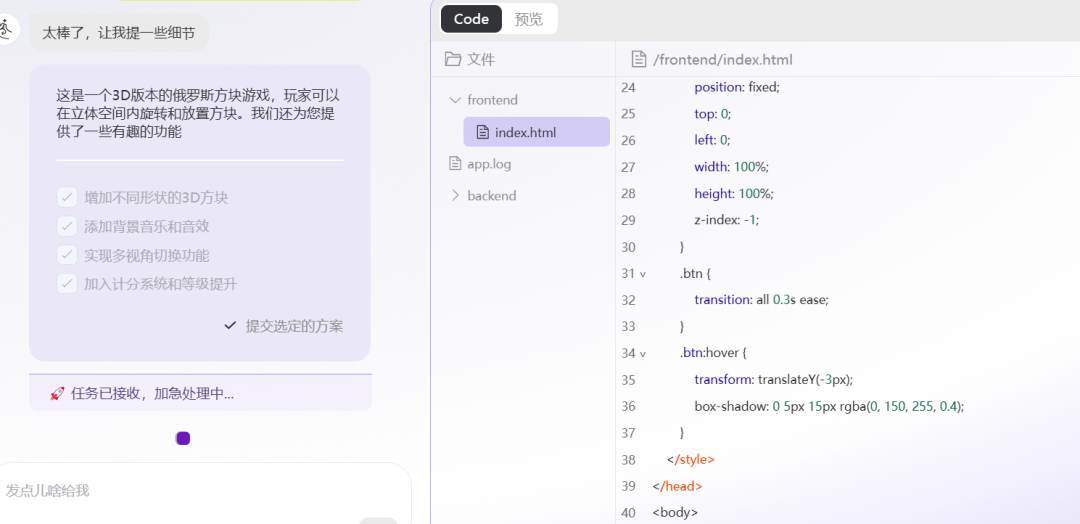Image resolution: width=1080 pixels, height=524 pixels.
Task: Toggle checkbox 加入计分系统和等级提升
Action: (x=67, y=283)
